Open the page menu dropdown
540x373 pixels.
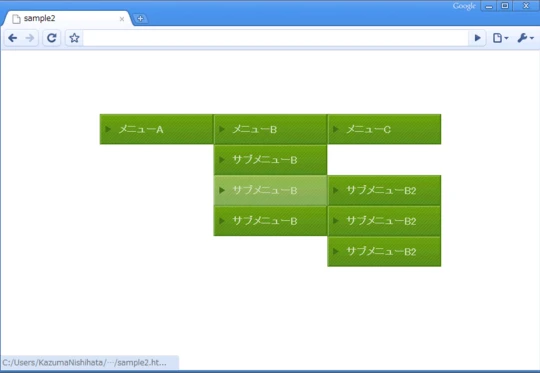[500, 38]
